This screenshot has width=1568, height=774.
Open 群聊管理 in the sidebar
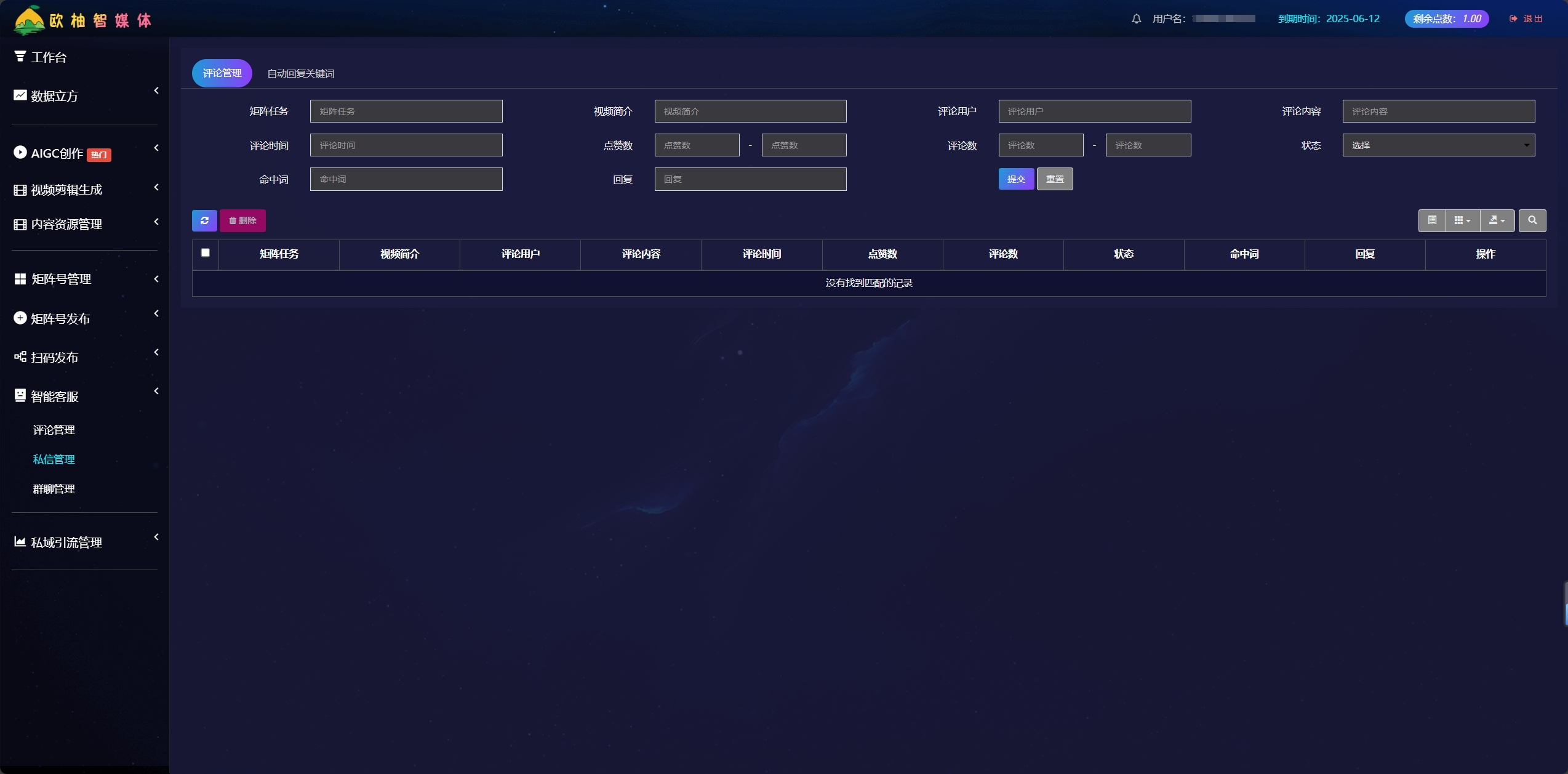click(x=54, y=489)
